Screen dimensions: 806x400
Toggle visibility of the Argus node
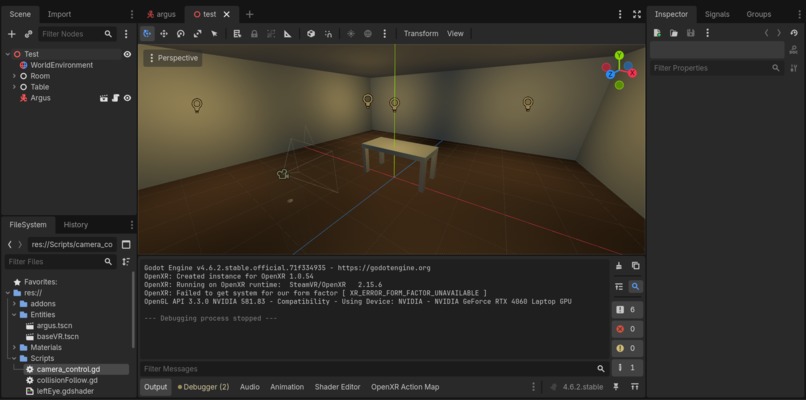(x=127, y=98)
